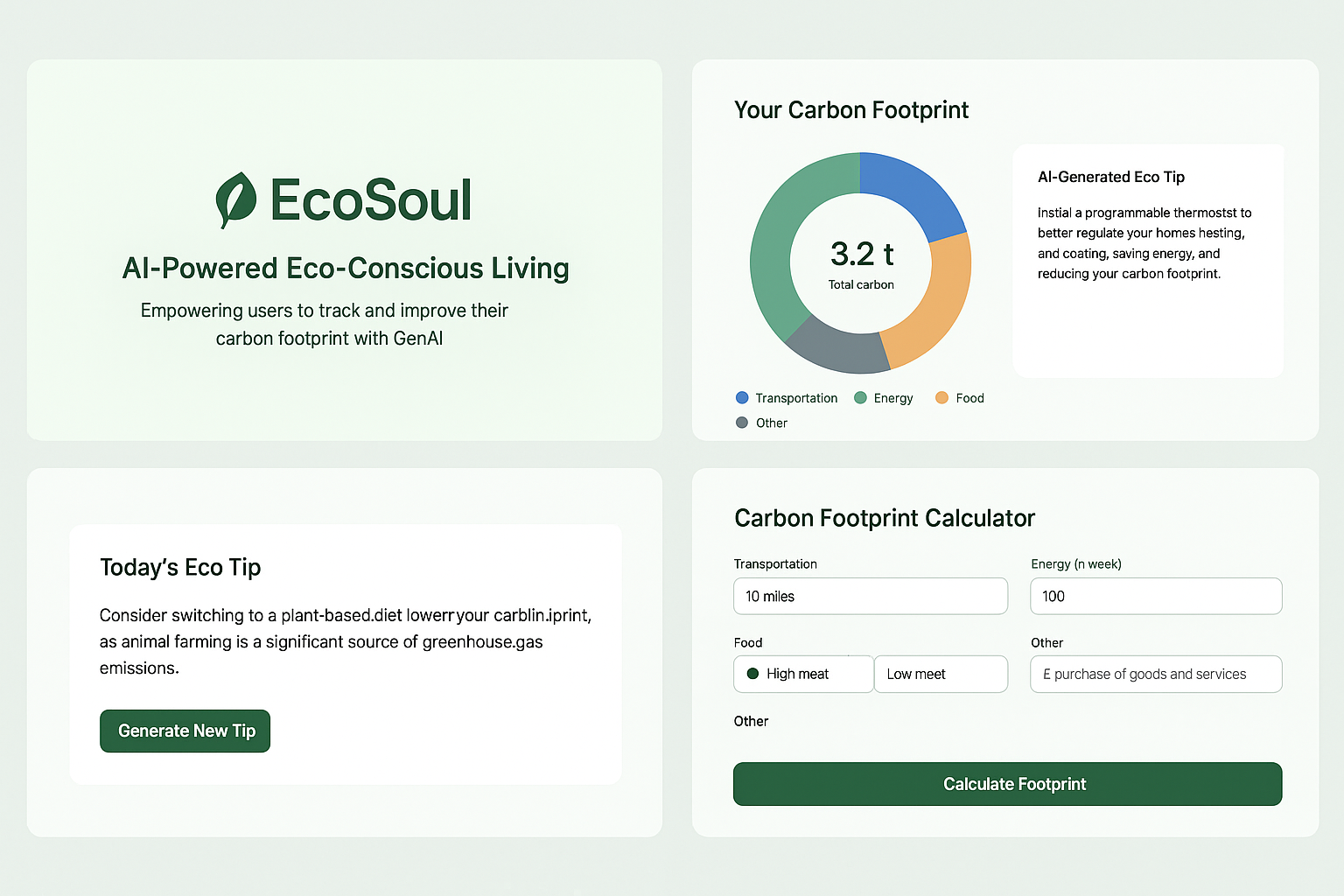Viewport: 1344px width, 896px height.
Task: Click the orange Food legend dot
Action: [x=941, y=397]
